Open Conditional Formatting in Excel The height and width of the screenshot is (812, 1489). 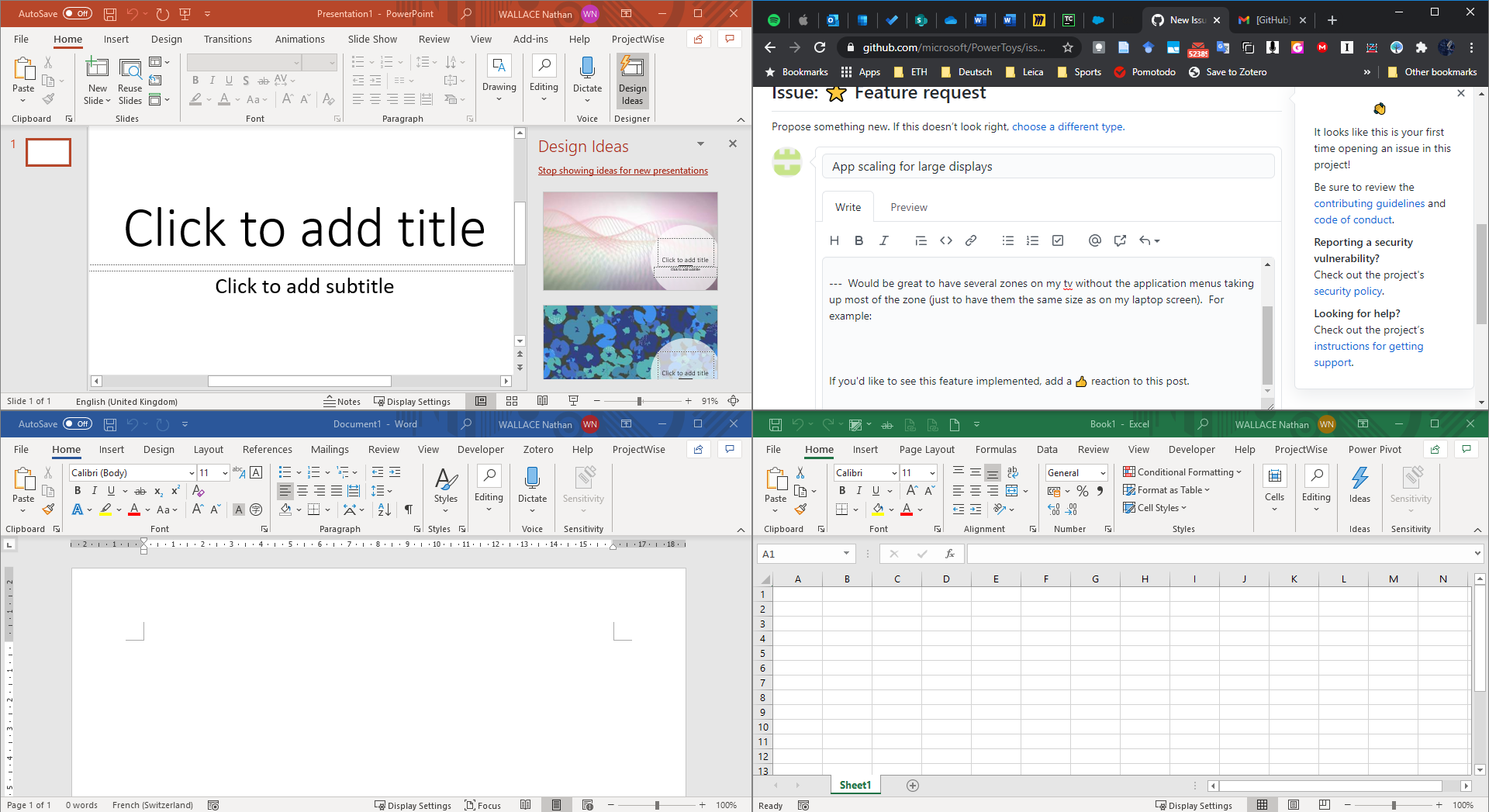tap(1182, 472)
